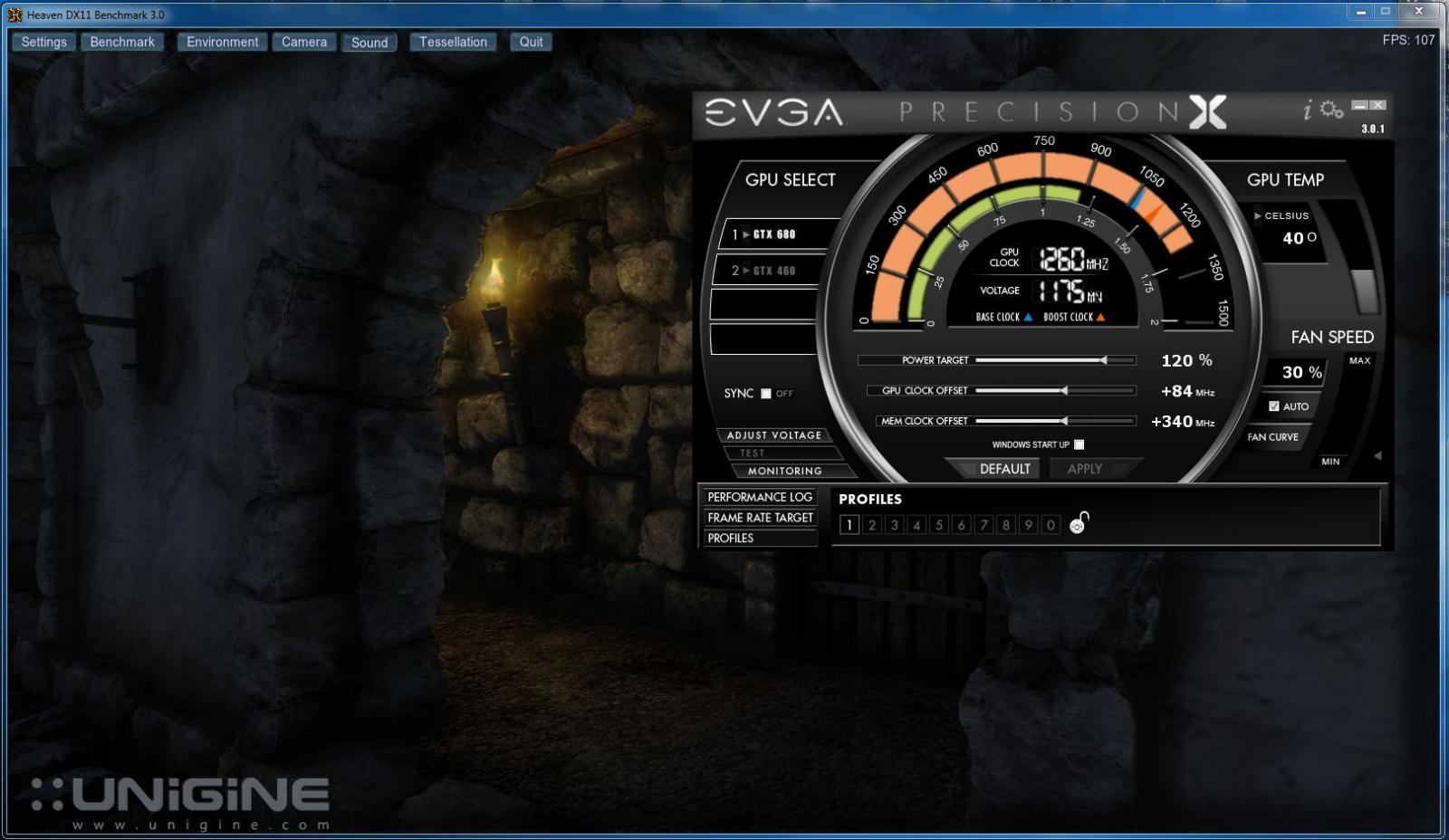Open Precision X info icon
Screen dimensions: 1449x840
click(x=1307, y=110)
